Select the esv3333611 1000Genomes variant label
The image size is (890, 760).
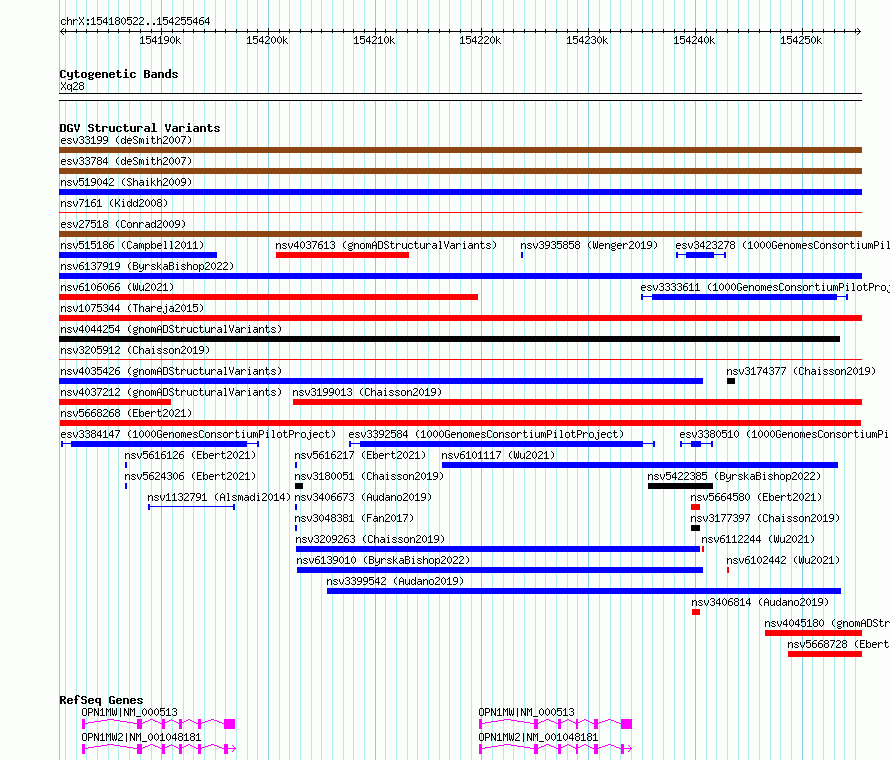(x=765, y=287)
